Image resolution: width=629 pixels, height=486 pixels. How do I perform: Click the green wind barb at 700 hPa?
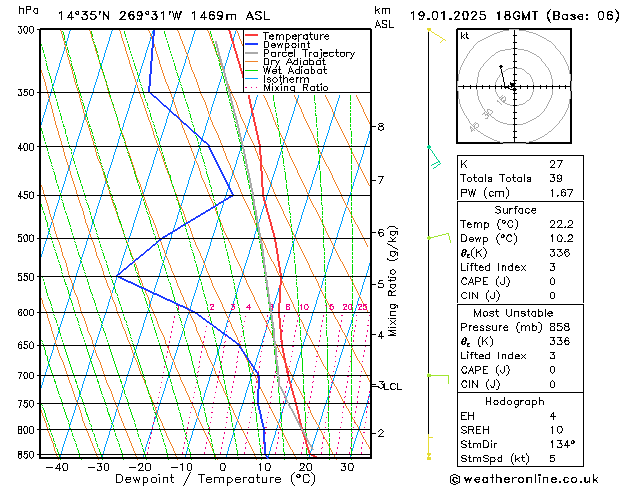(438, 379)
